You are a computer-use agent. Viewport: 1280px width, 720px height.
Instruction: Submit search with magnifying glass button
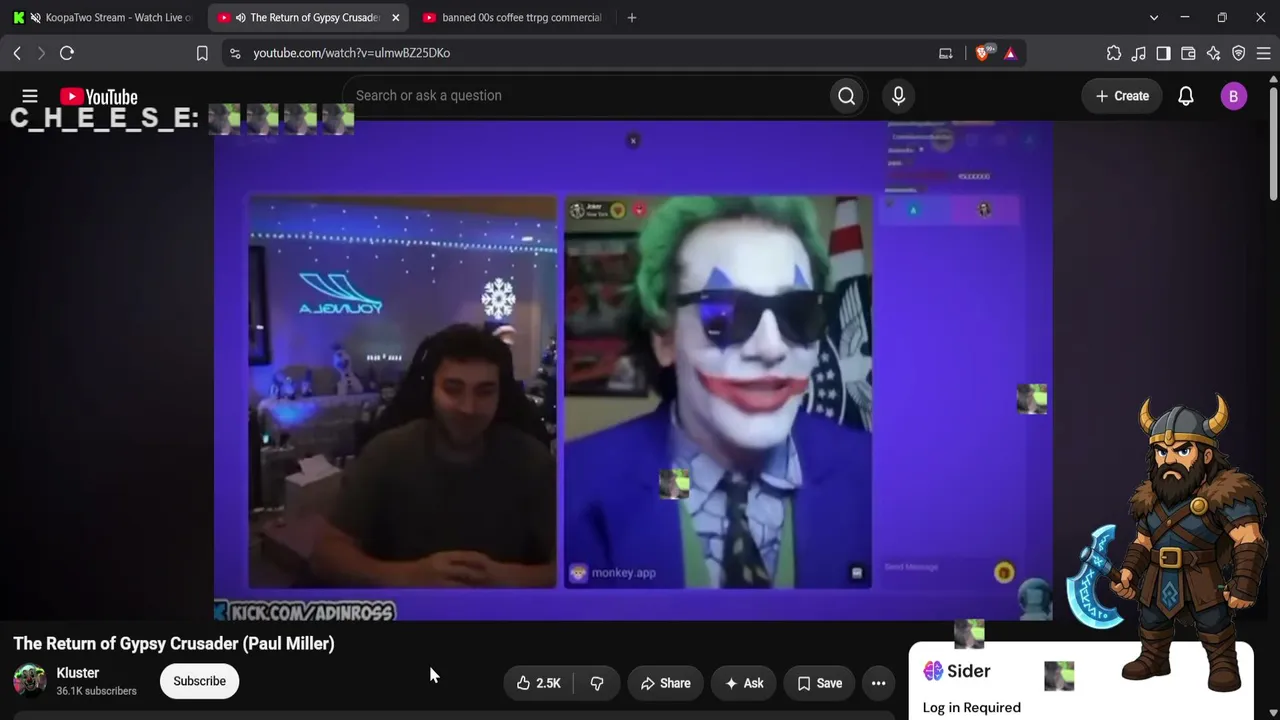(847, 96)
